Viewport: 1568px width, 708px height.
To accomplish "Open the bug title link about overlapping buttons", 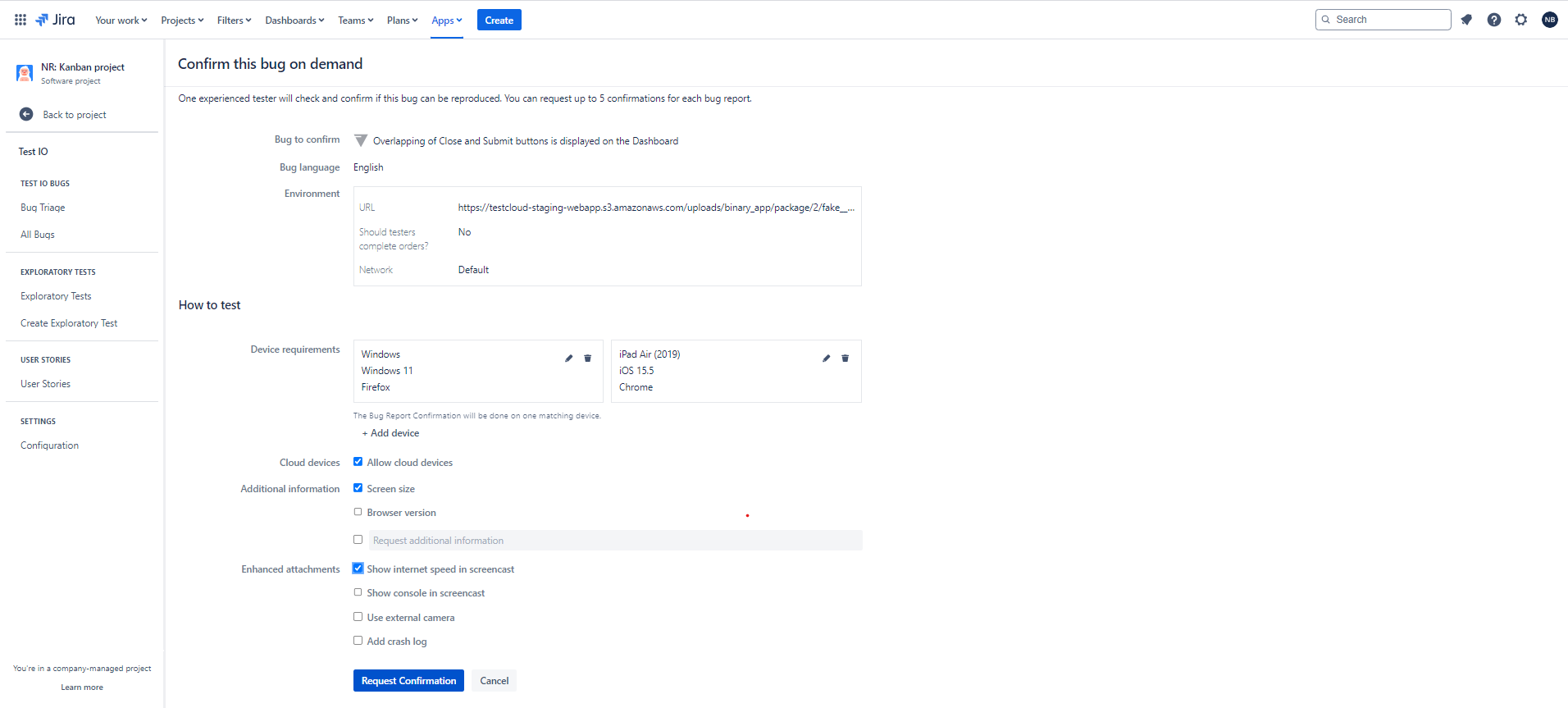I will 526,141.
